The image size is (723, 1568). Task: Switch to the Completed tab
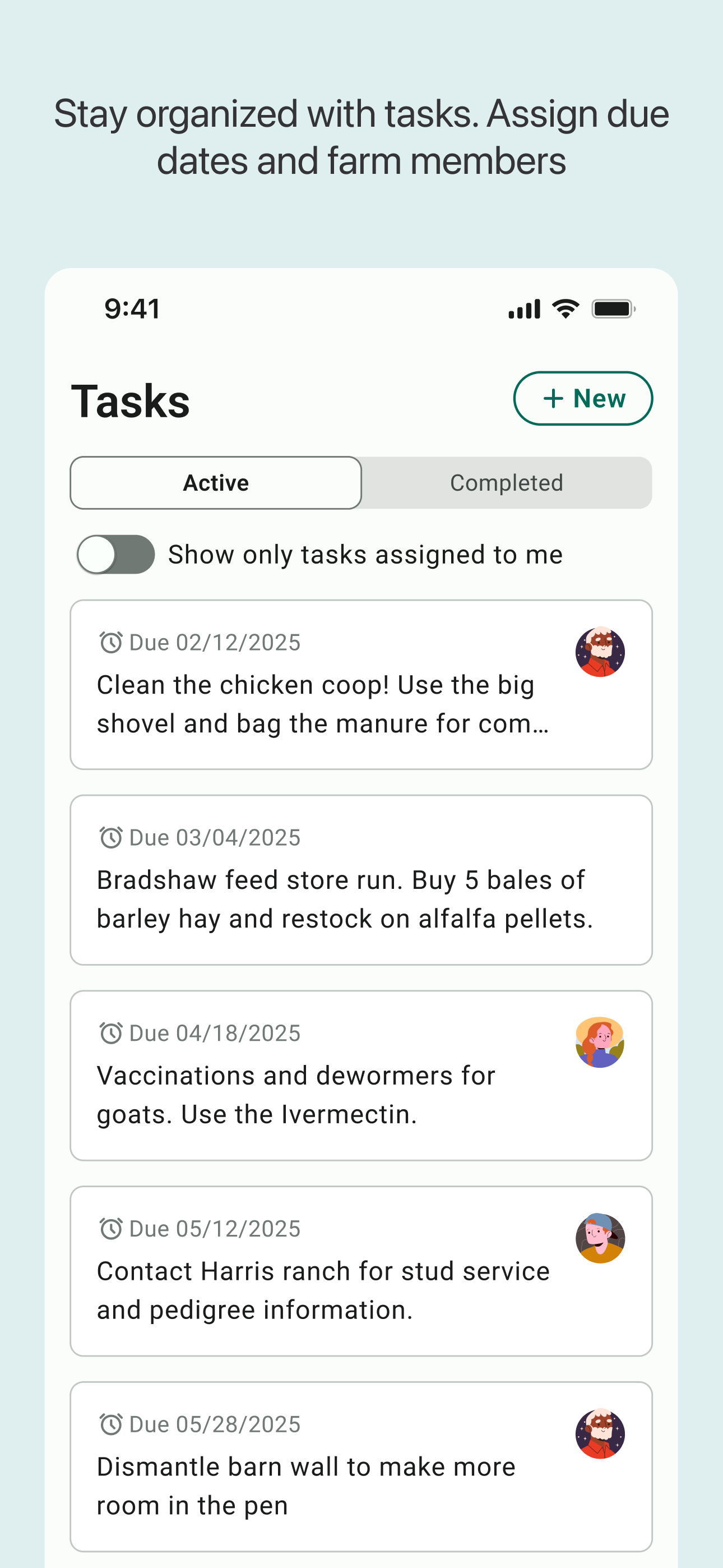click(x=506, y=483)
